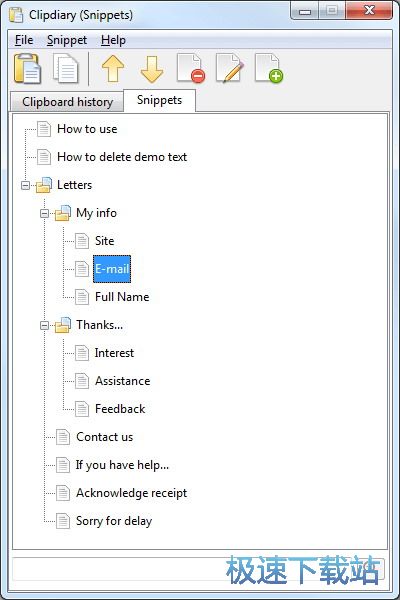Move snippet down with the down arrow
Screen dimensions: 400x600
point(152,69)
